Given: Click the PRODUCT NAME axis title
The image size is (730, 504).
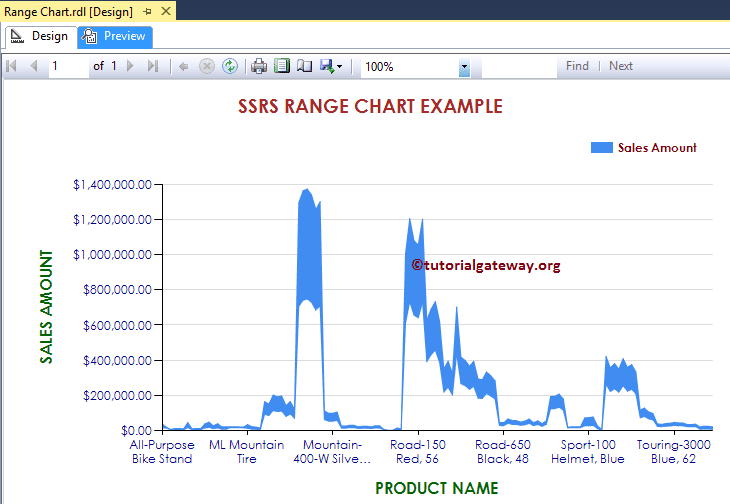Looking at the screenshot, I should [437, 488].
